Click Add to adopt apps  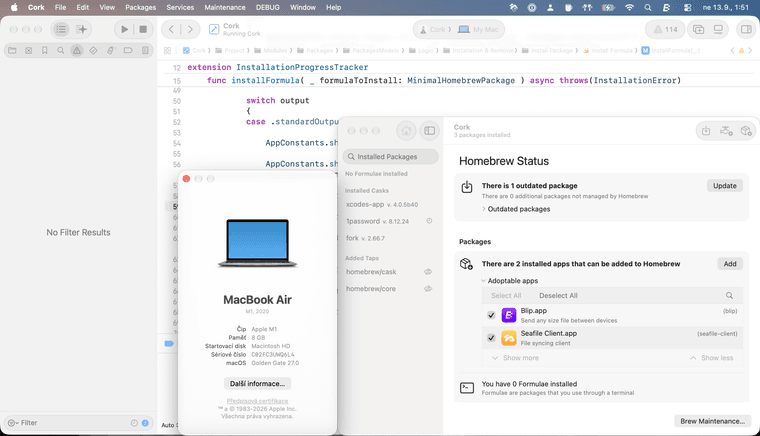pyautogui.click(x=730, y=264)
